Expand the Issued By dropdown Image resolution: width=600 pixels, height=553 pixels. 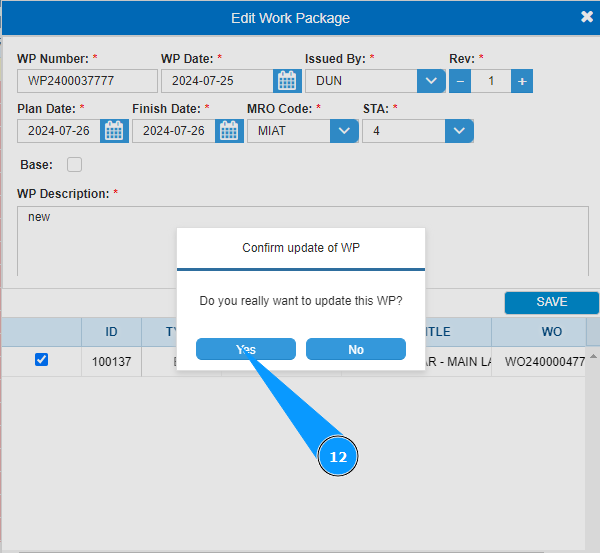pyautogui.click(x=431, y=81)
